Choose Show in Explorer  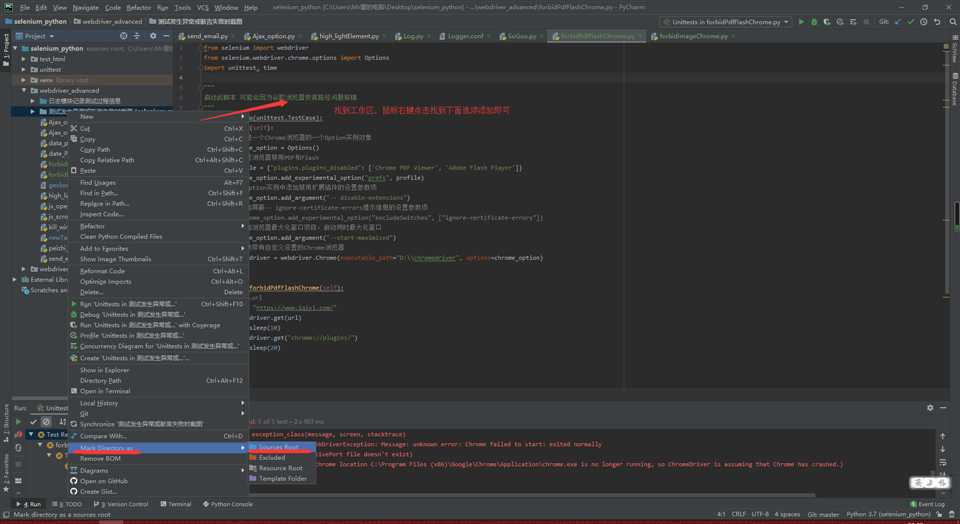(x=159, y=370)
